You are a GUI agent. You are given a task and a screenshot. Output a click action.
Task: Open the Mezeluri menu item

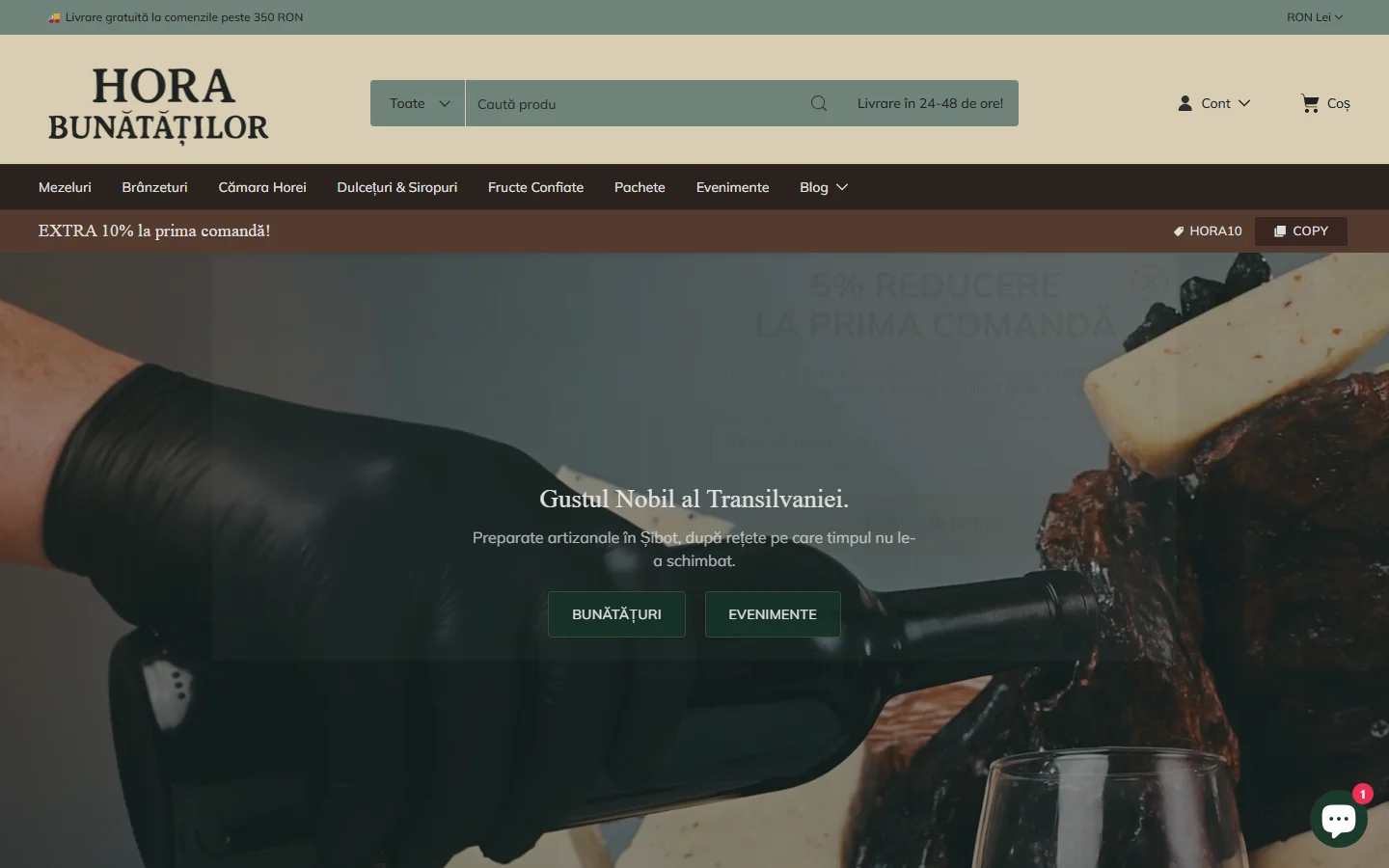65,187
